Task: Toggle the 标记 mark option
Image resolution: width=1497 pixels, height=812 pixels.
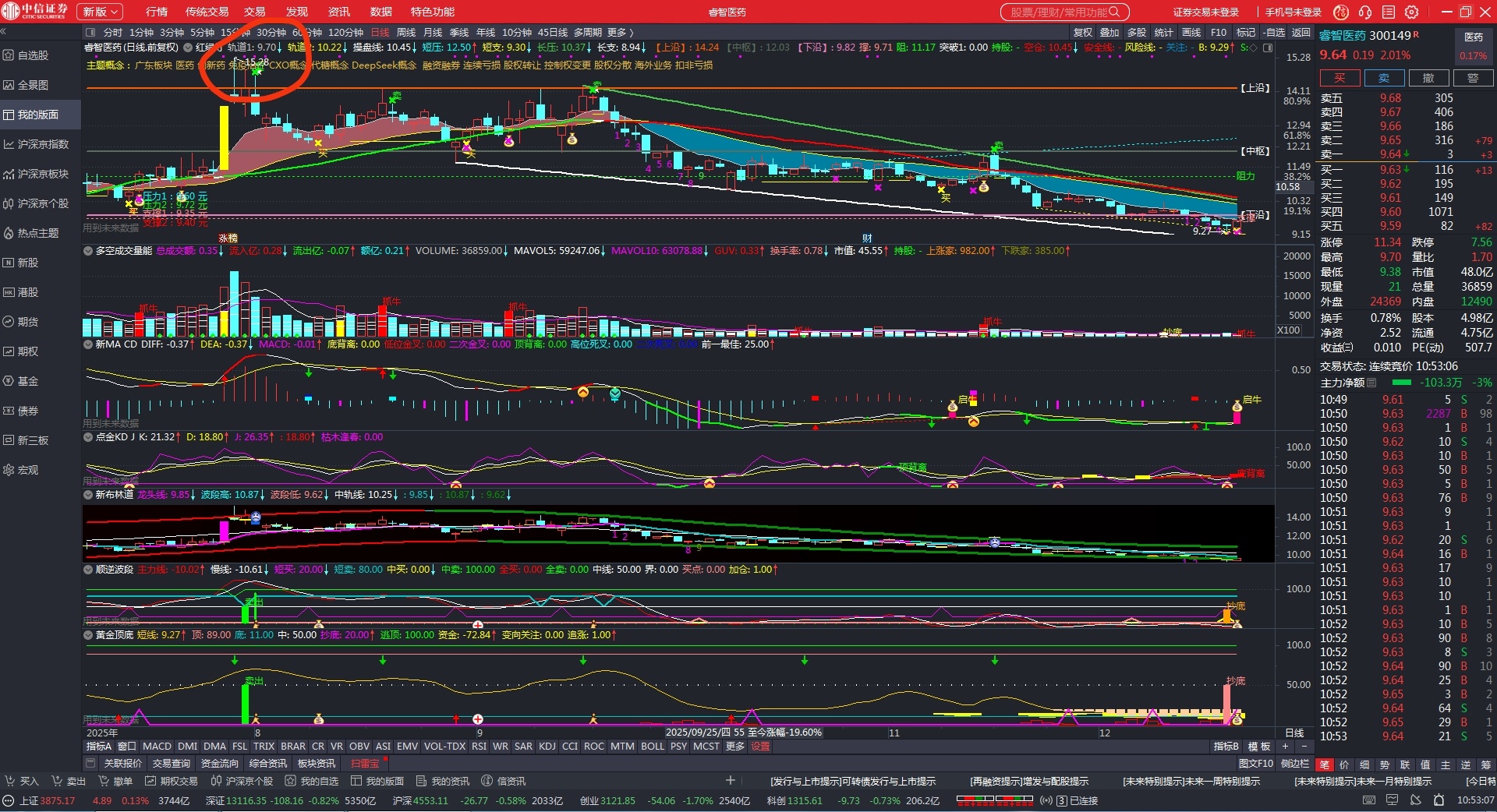Action: pyautogui.click(x=1246, y=33)
